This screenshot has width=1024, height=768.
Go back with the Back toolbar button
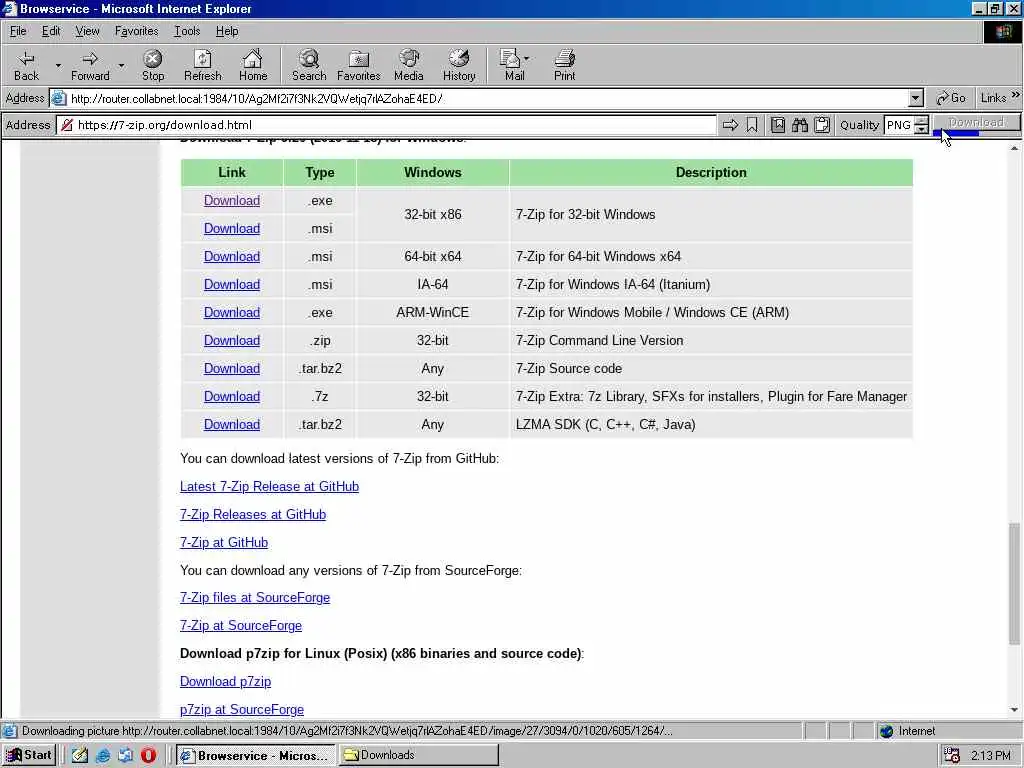(x=26, y=65)
